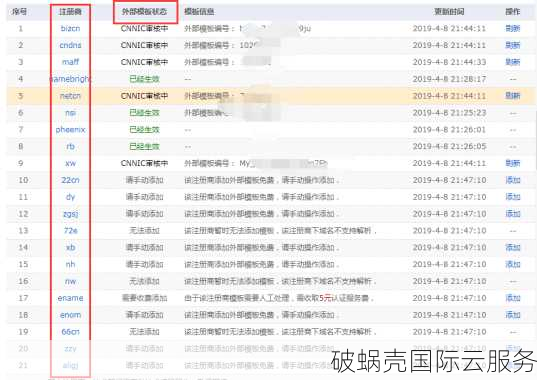The image size is (537, 380).
Task: Open the xb registrar link
Action: pyautogui.click(x=70, y=248)
